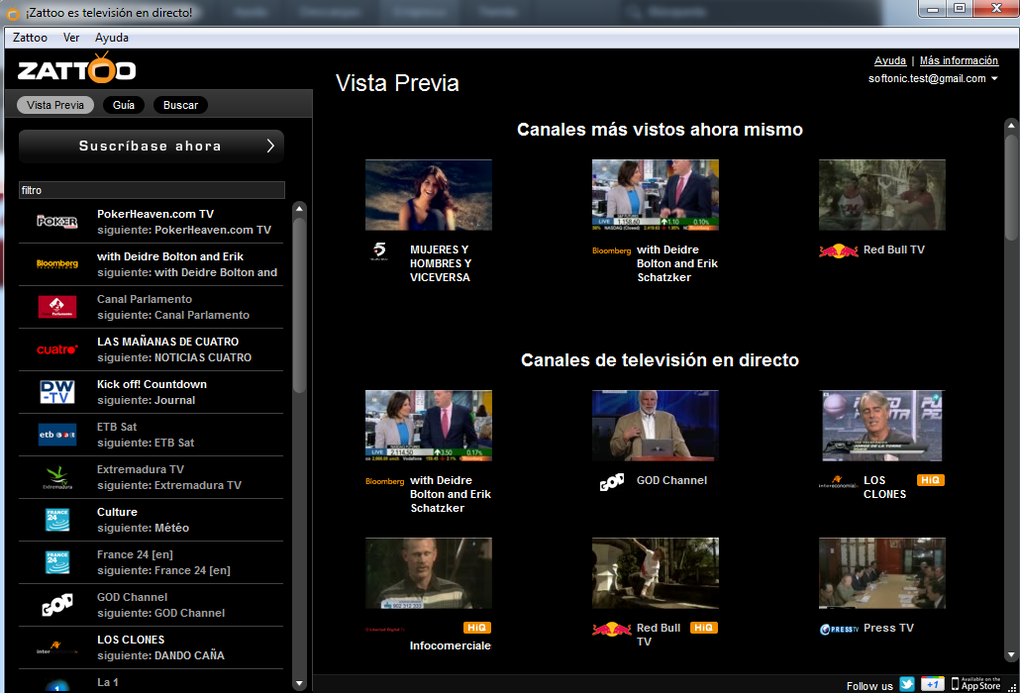Screen dimensions: 1020x693
Task: Click main panel scrollbar up arrow
Action: [x=1011, y=124]
